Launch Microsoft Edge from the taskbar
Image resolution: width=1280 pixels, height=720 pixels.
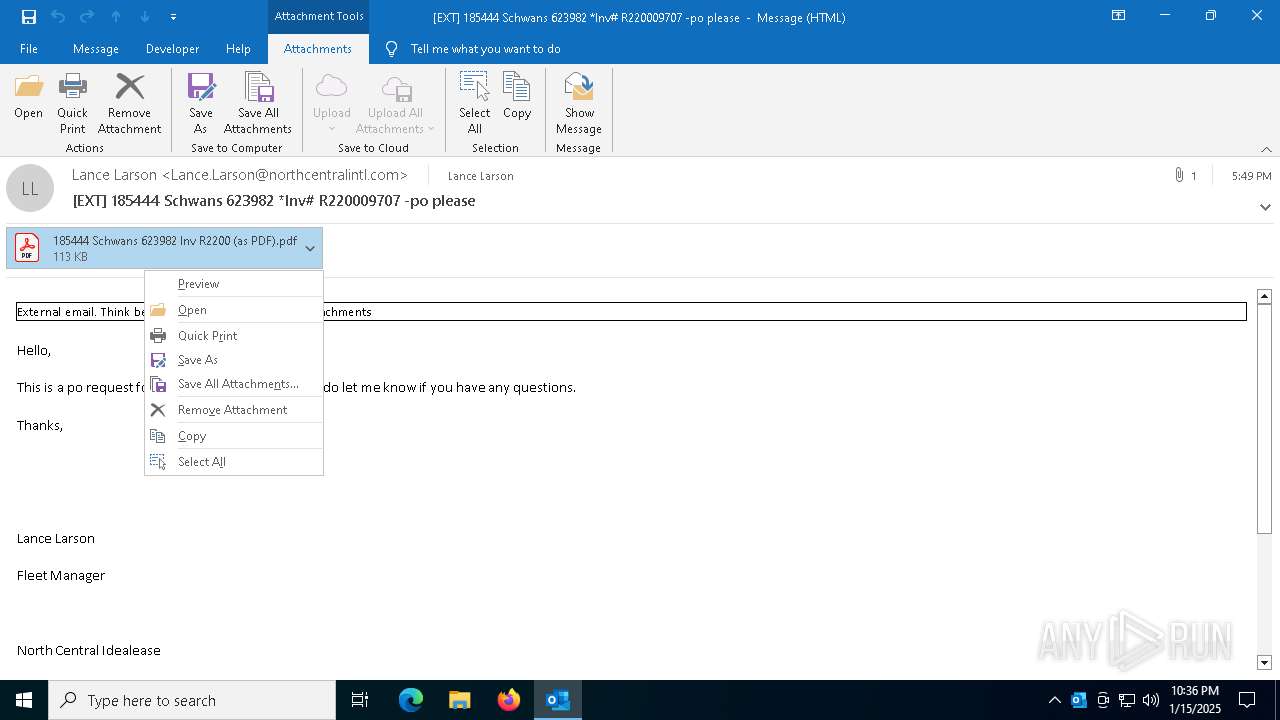411,700
